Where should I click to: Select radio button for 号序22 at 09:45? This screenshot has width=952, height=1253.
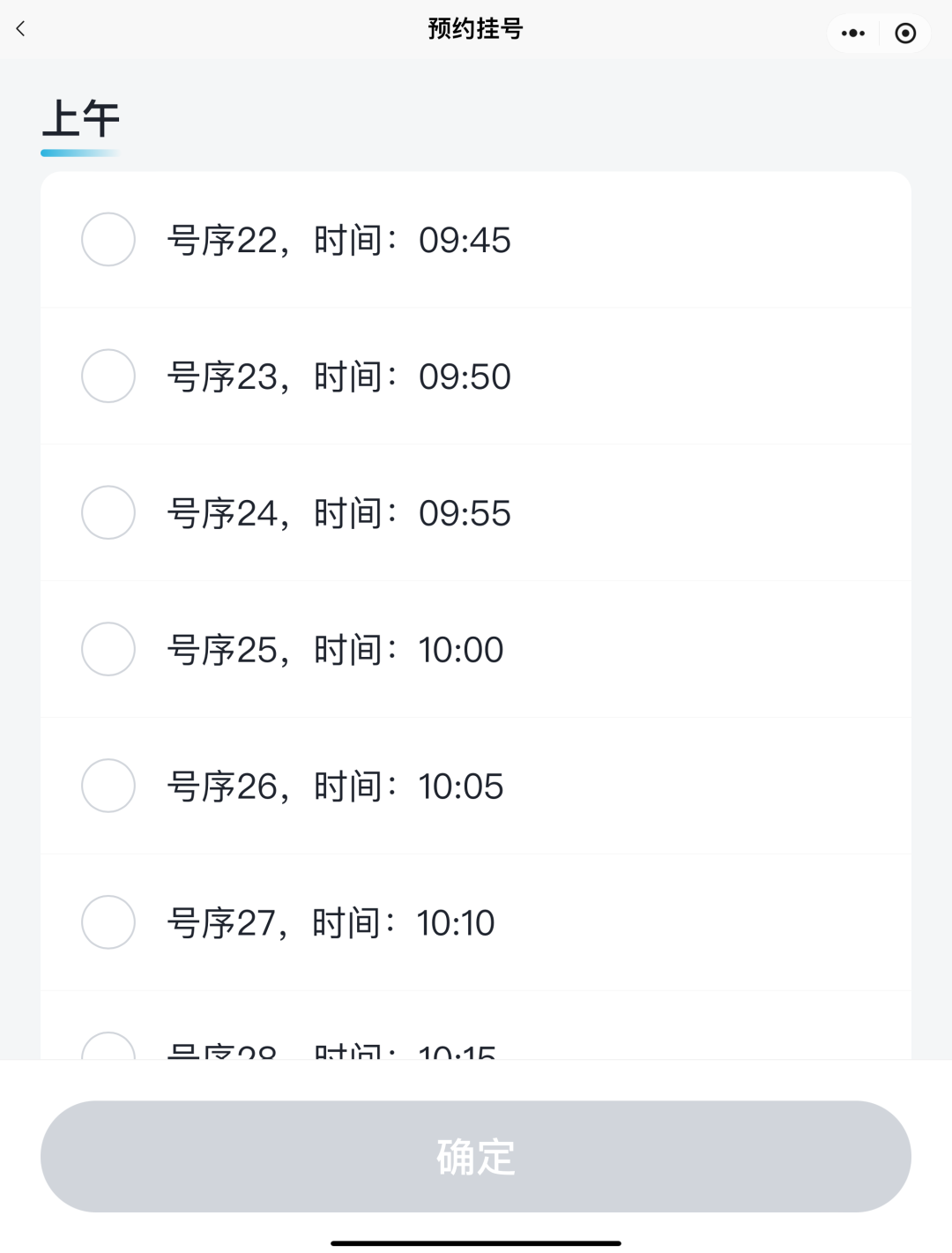pos(108,239)
